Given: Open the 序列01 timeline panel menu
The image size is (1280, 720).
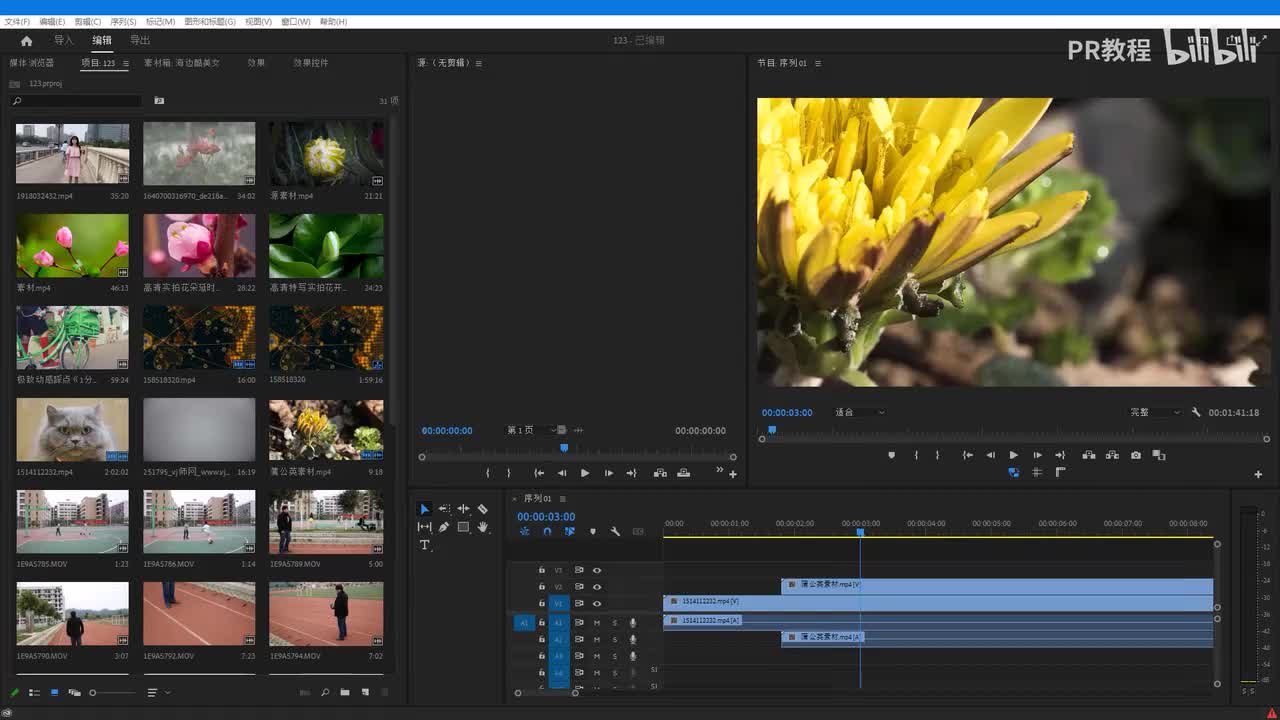Looking at the screenshot, I should [x=562, y=499].
